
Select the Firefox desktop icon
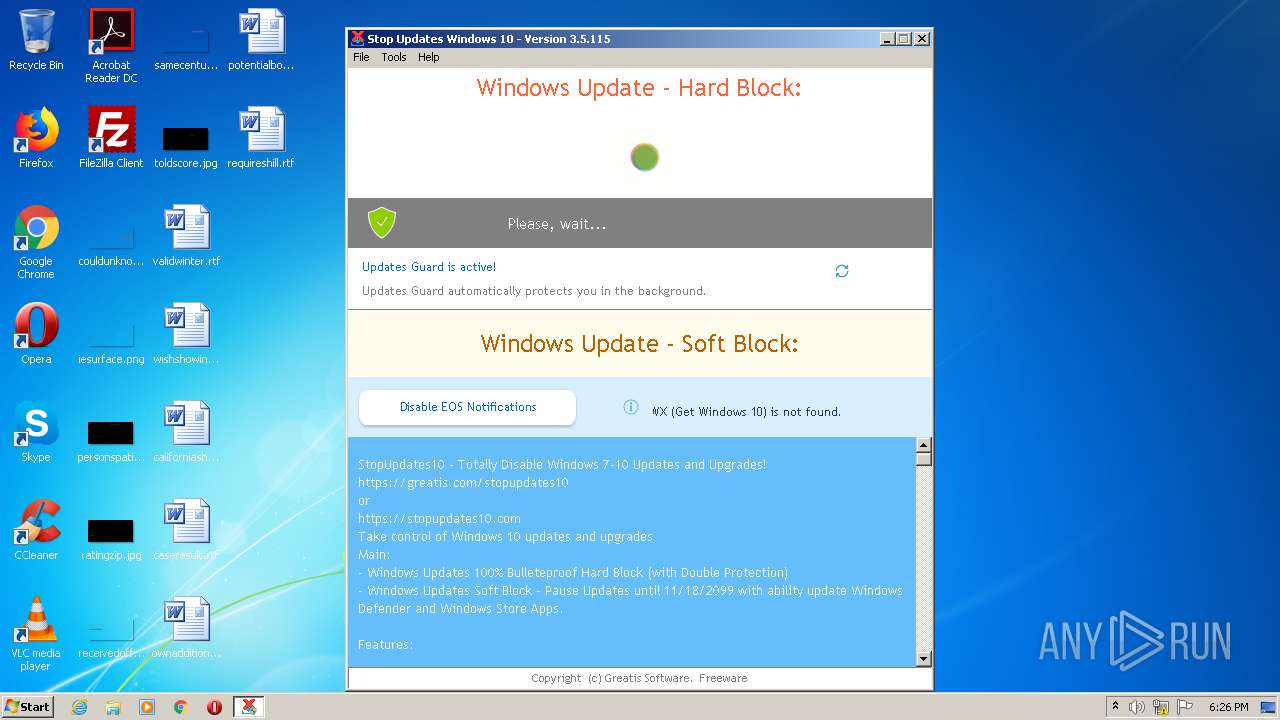36,138
